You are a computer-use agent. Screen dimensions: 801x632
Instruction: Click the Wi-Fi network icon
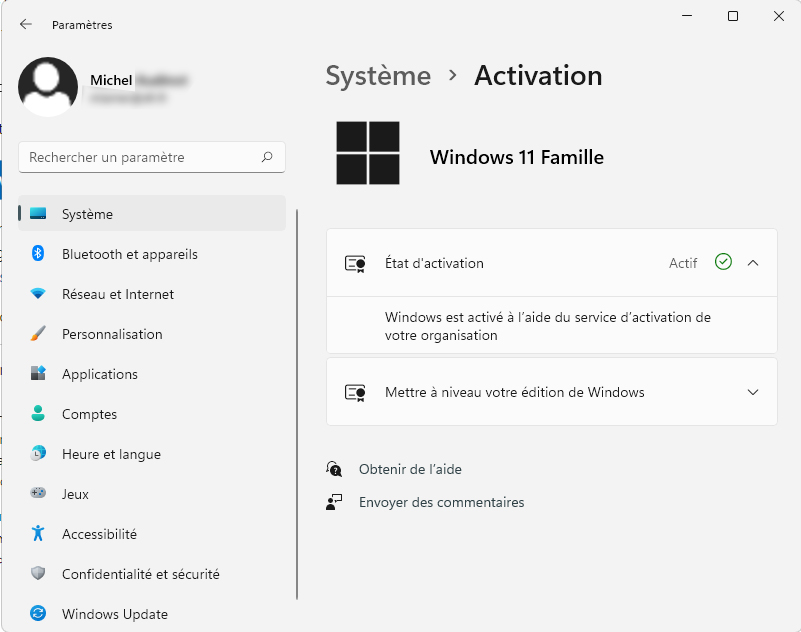click(x=38, y=294)
